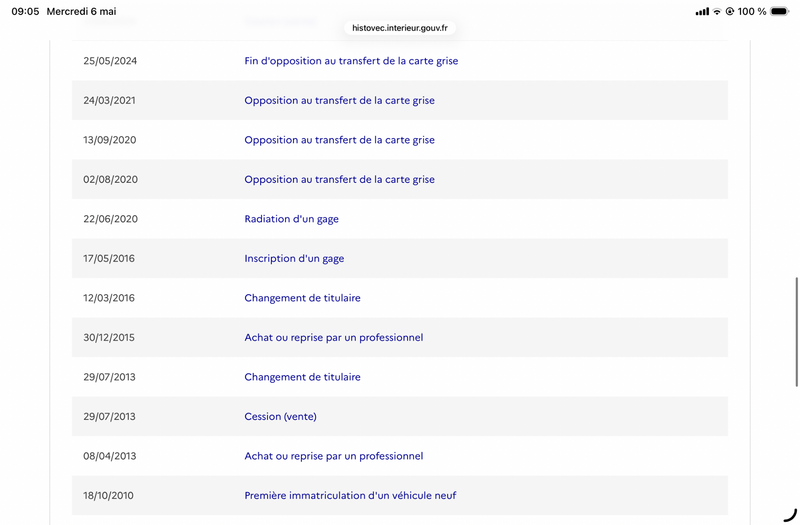Click 'Première immatriculation d'un véhicule neuf'
The width and height of the screenshot is (800, 525).
pos(350,495)
